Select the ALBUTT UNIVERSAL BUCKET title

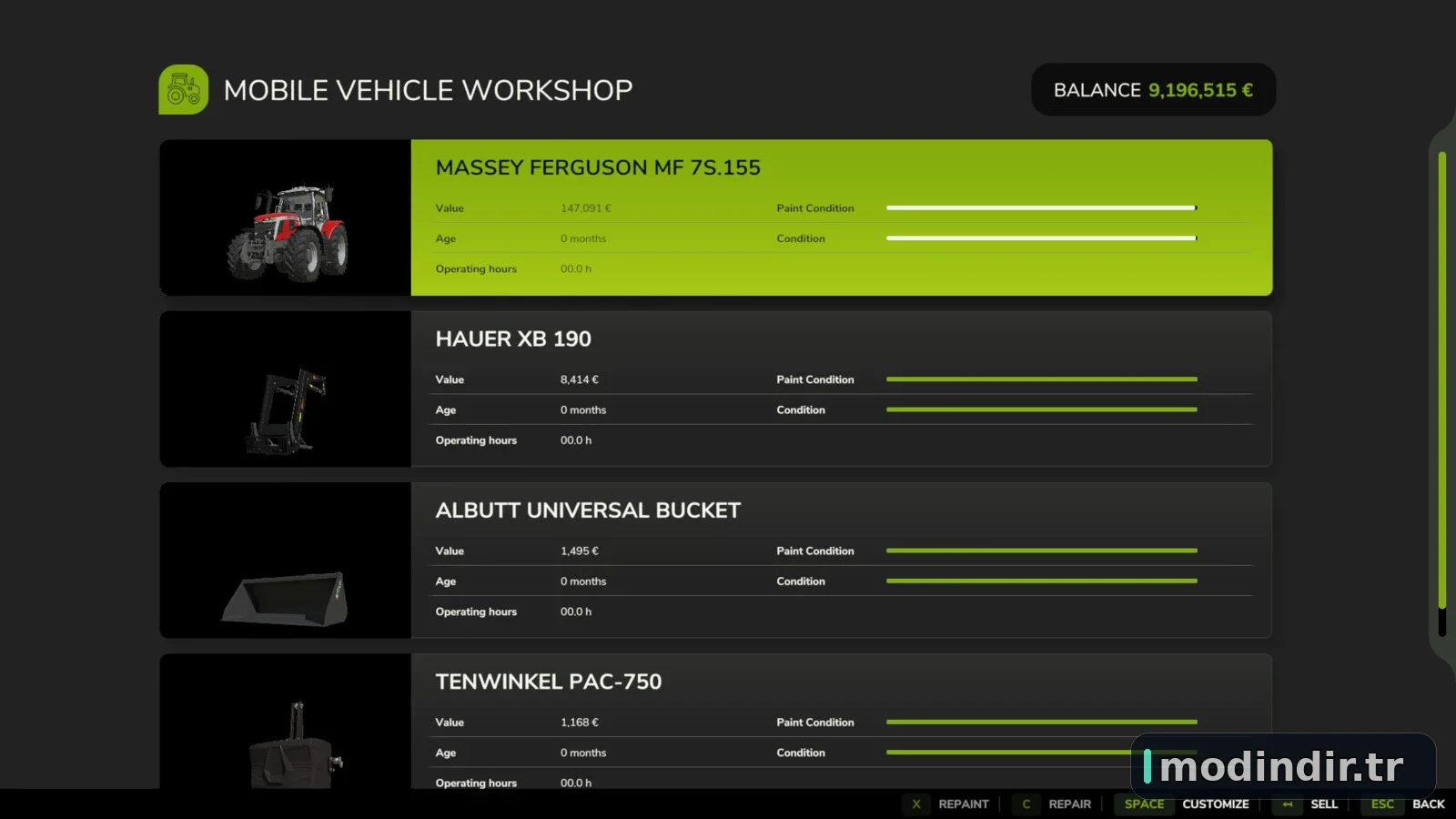point(588,511)
